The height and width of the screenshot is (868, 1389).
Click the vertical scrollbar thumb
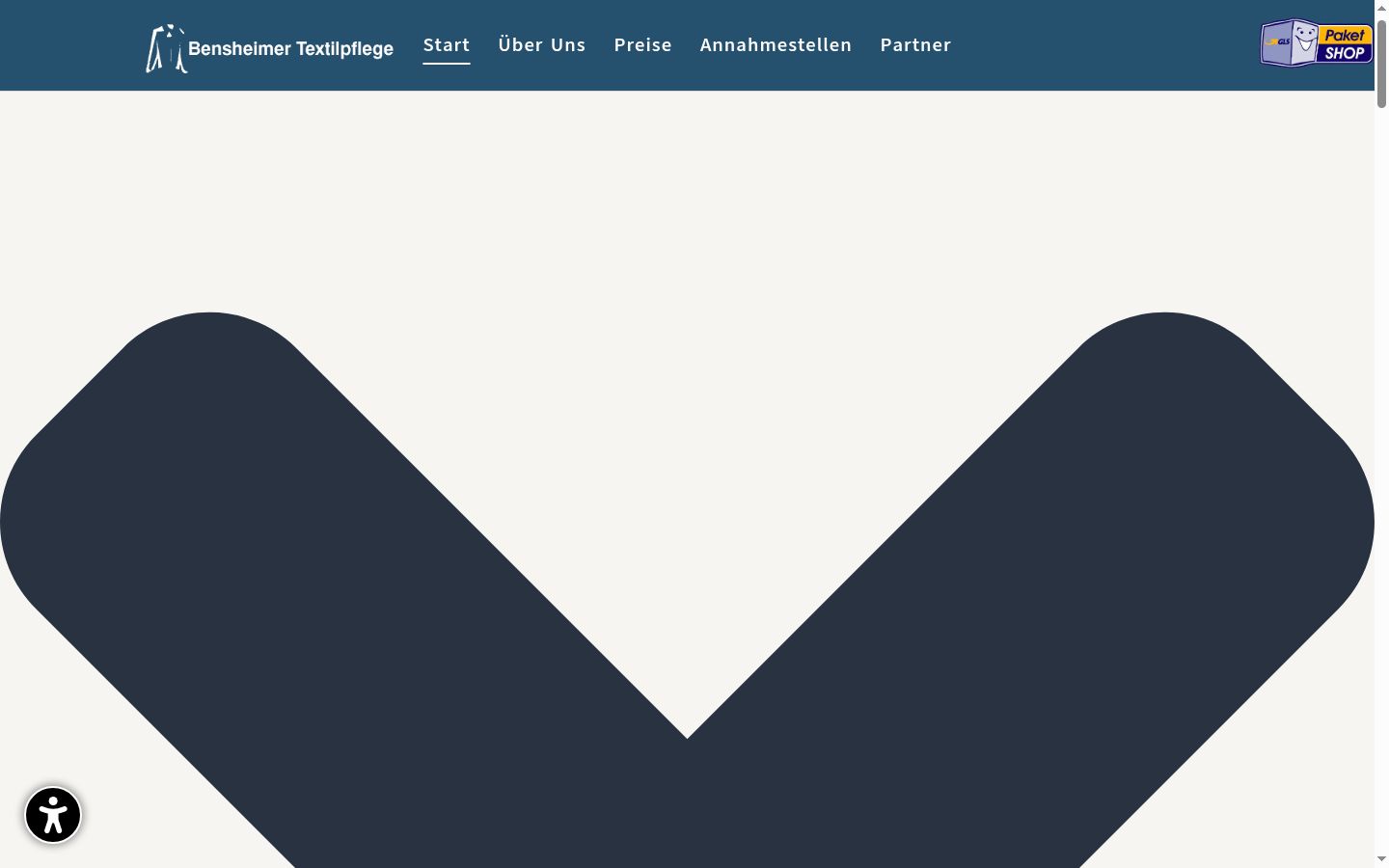point(1381,62)
